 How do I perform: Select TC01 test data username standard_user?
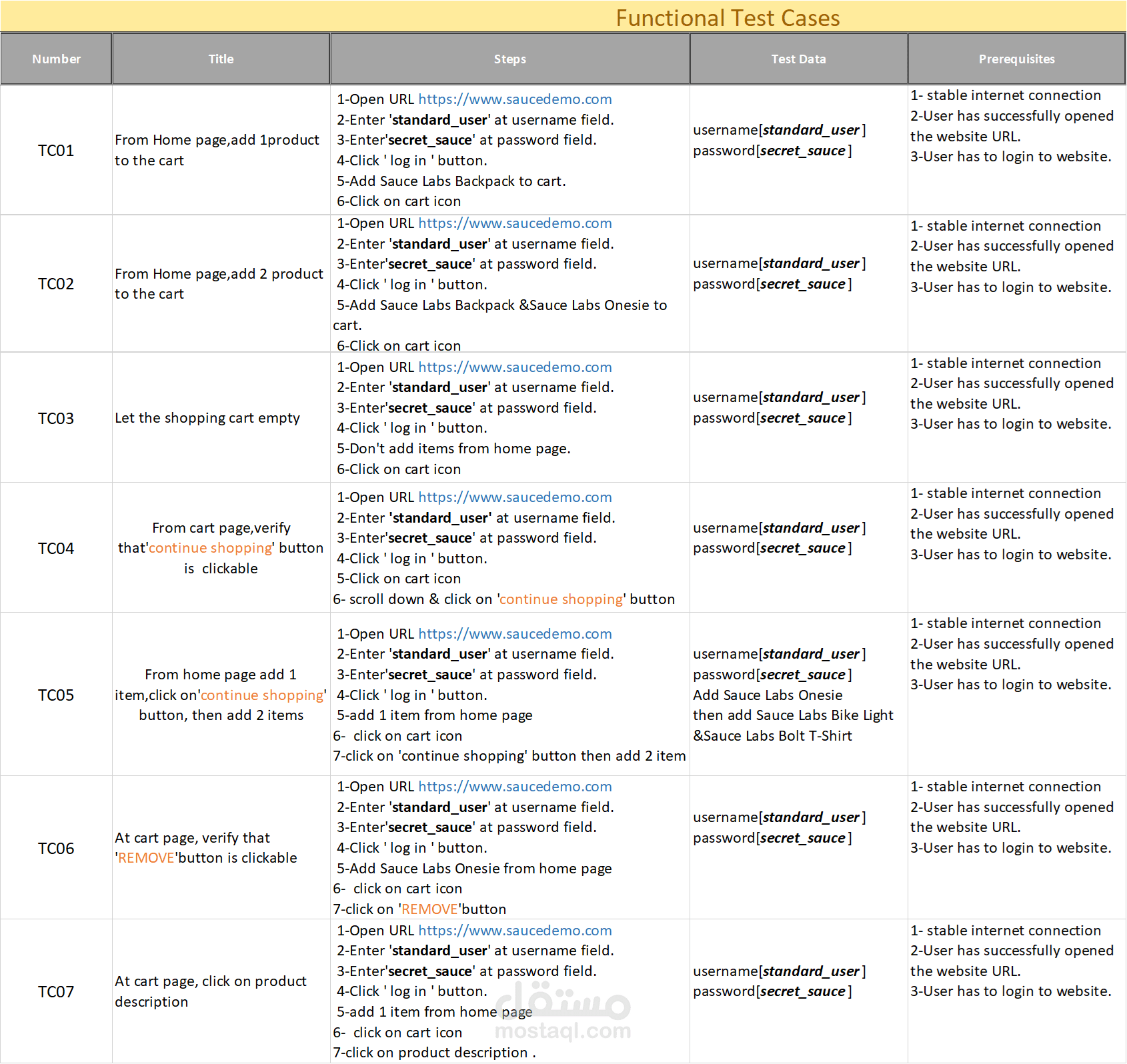click(x=780, y=130)
